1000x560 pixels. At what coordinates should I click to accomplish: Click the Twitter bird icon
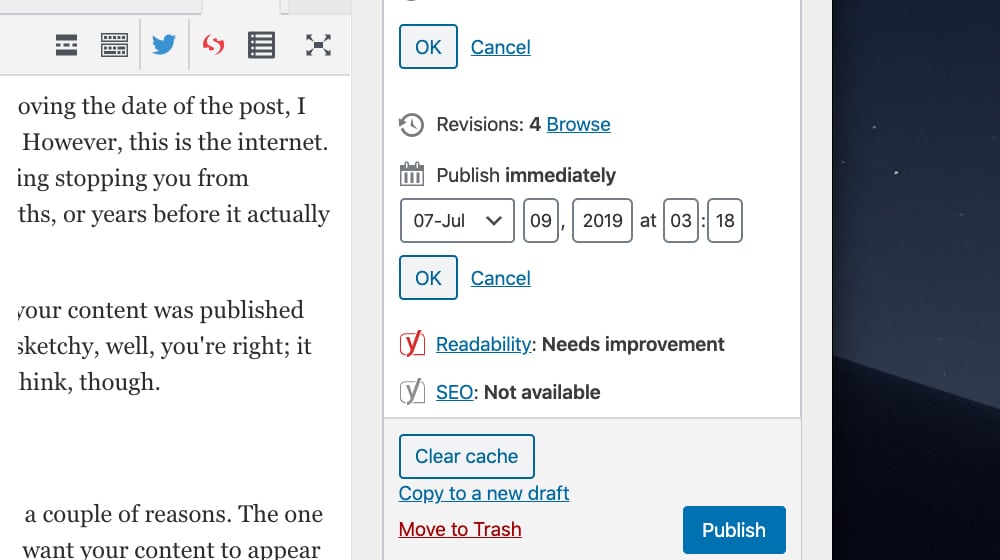click(164, 45)
